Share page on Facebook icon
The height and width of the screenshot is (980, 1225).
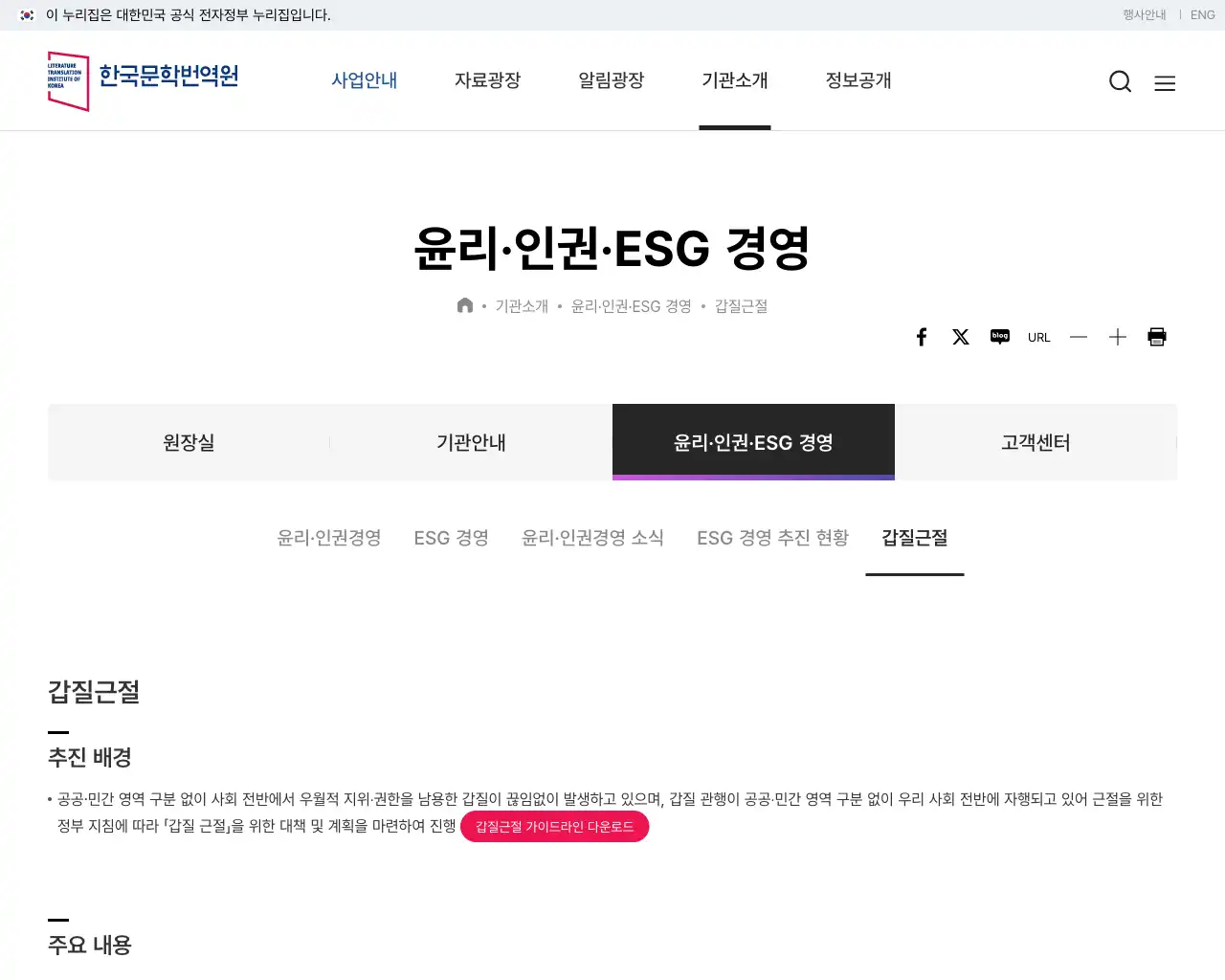(x=922, y=337)
